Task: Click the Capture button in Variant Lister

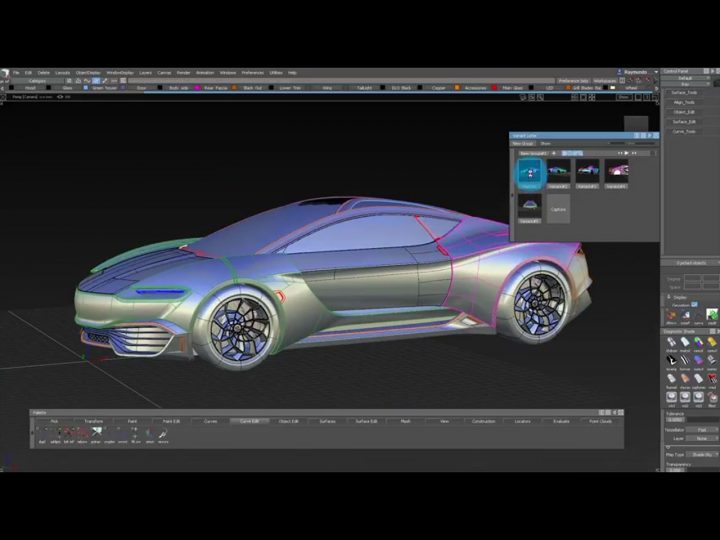Action: pos(558,209)
